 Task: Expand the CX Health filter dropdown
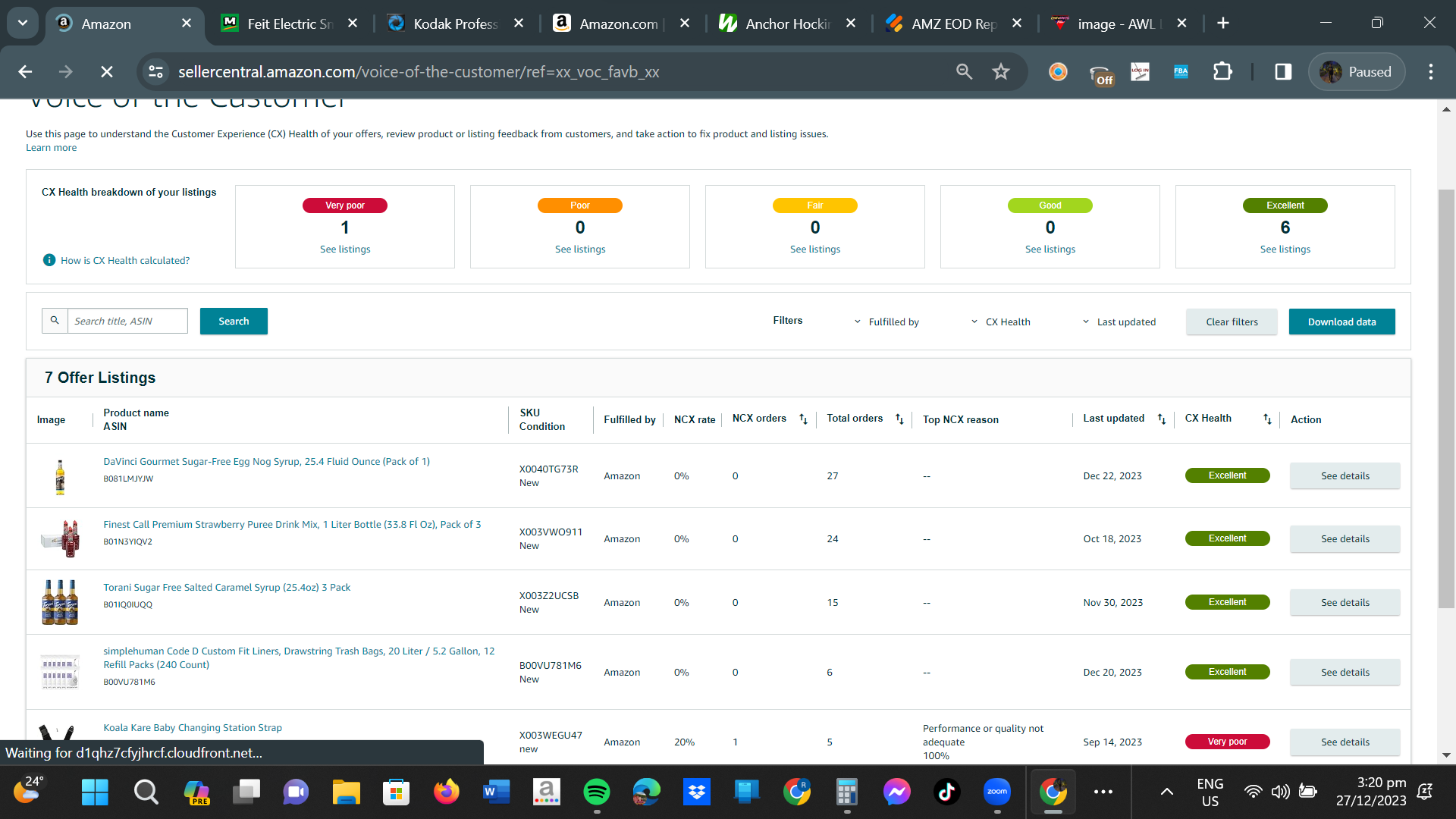(1000, 322)
